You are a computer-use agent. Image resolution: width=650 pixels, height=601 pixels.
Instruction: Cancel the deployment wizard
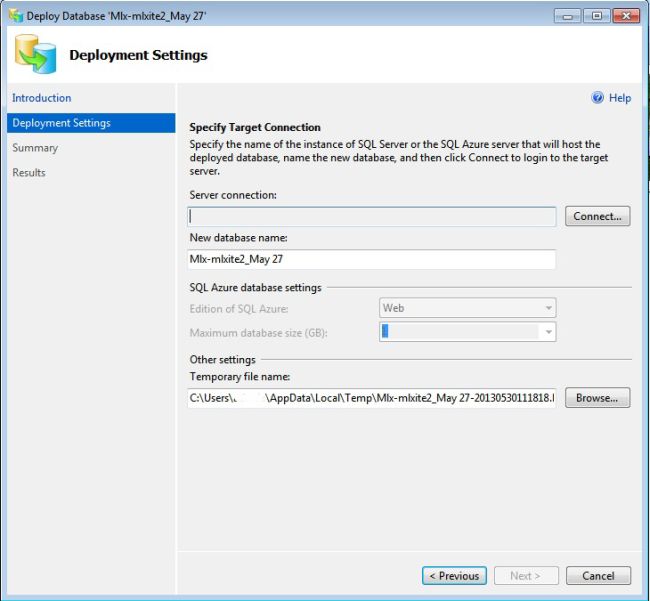click(x=598, y=576)
